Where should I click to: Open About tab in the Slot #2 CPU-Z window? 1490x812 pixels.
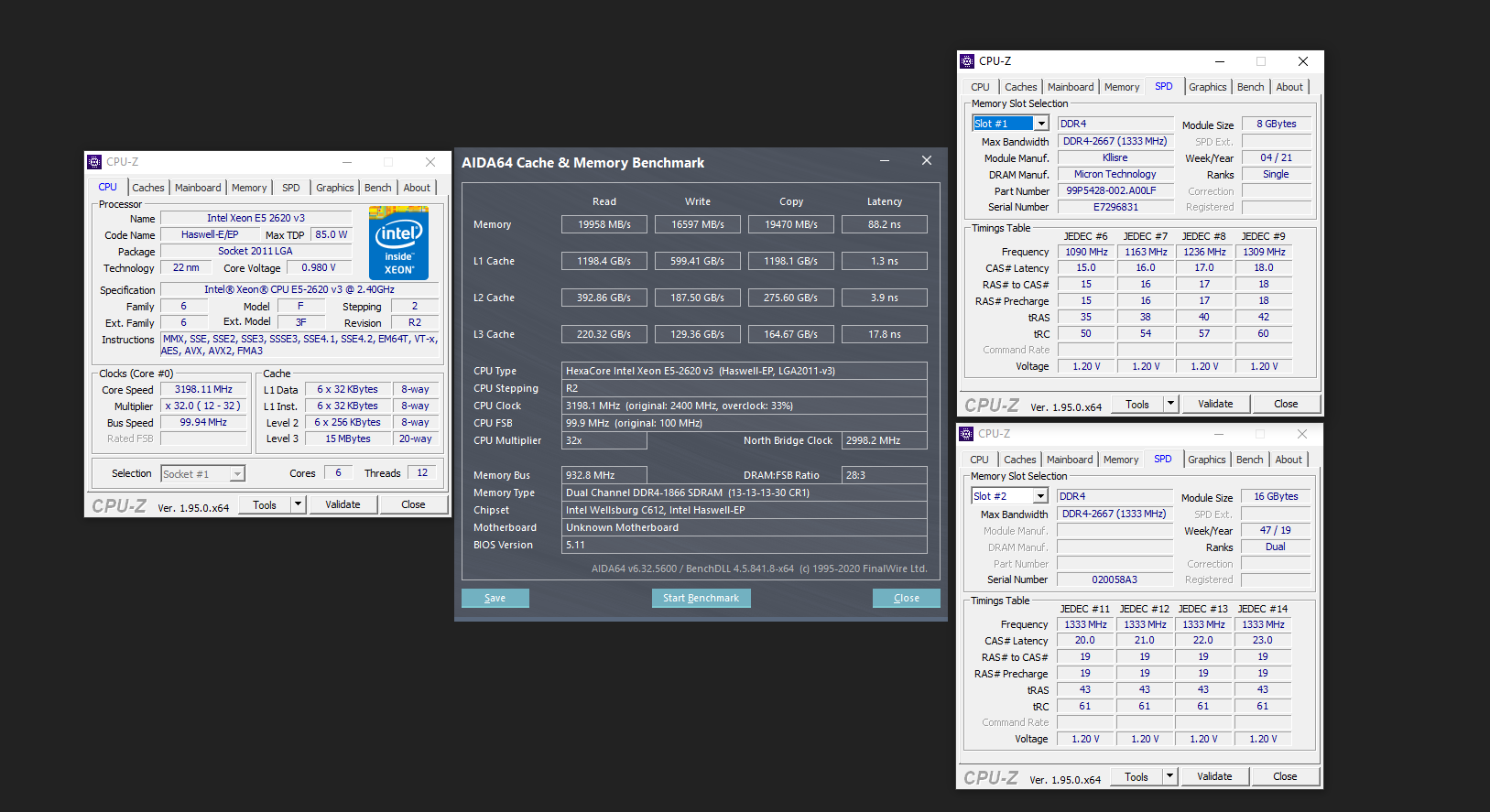click(1289, 460)
